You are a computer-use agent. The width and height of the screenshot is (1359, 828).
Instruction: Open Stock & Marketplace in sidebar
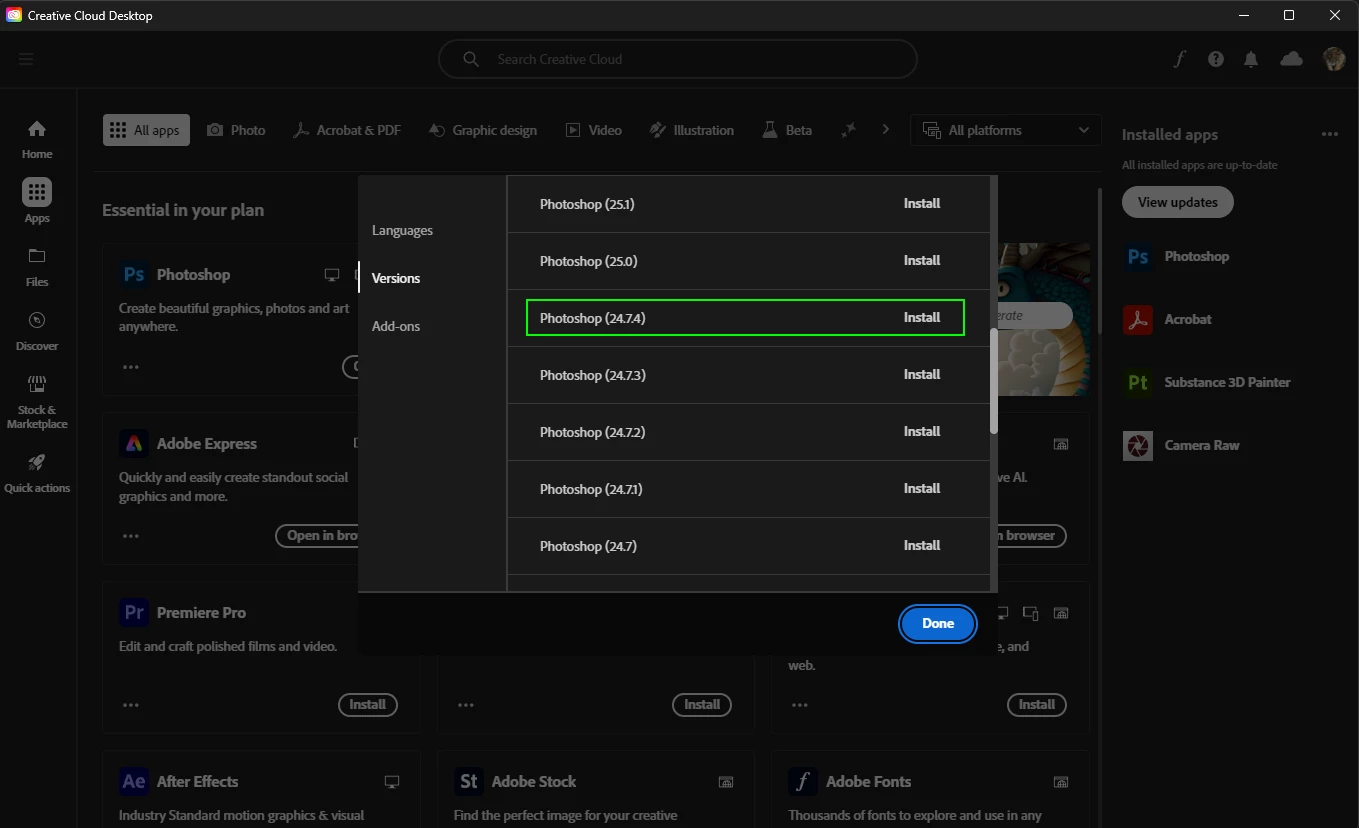pyautogui.click(x=37, y=402)
